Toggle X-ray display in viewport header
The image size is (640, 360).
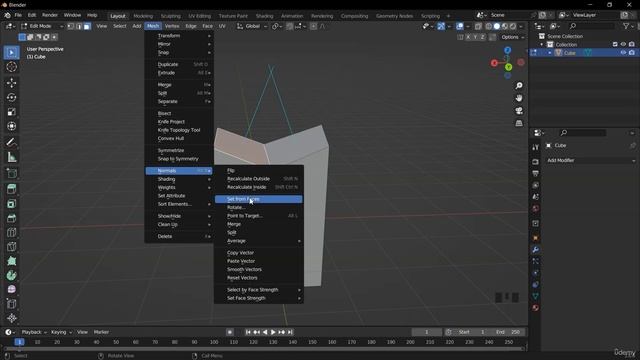478,26
